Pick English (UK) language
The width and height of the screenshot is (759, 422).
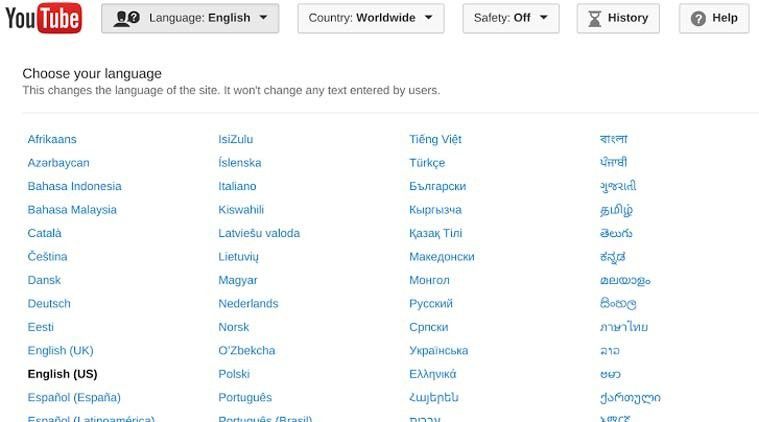click(60, 350)
